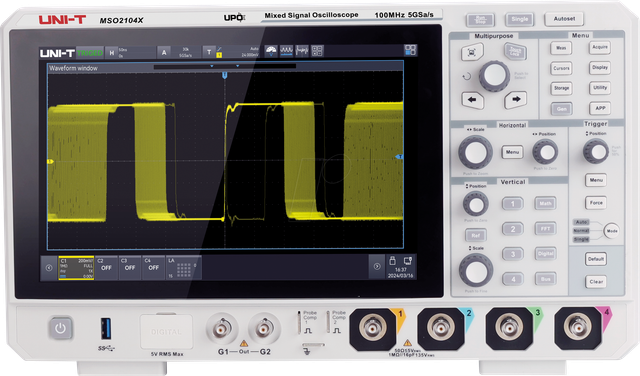
Task: Tap the C3 OFF channel box
Action: coord(130,268)
